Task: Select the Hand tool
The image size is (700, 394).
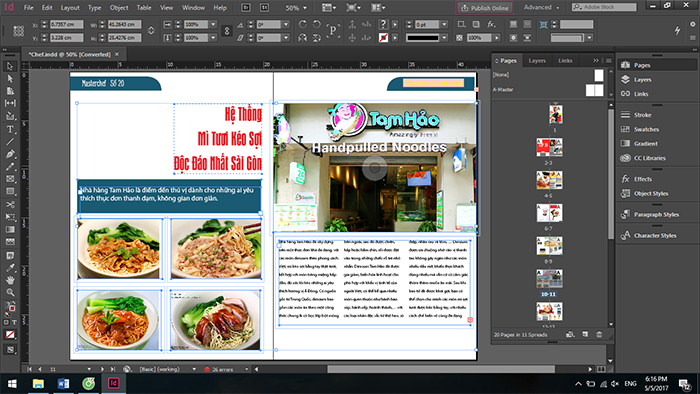Action: click(x=10, y=280)
